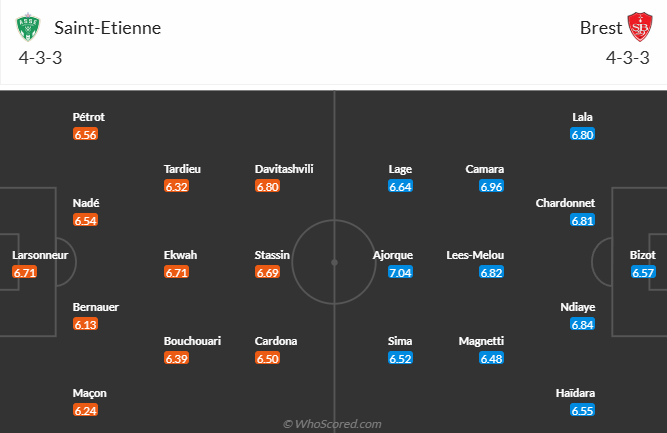Select Bernauer's 6.13 rating badge

85,324
